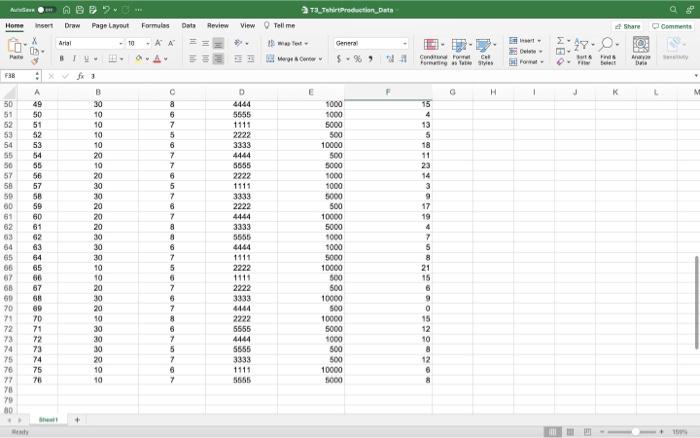Screen dimensions: 700x438
Task: Click the Share button
Action: (627, 26)
